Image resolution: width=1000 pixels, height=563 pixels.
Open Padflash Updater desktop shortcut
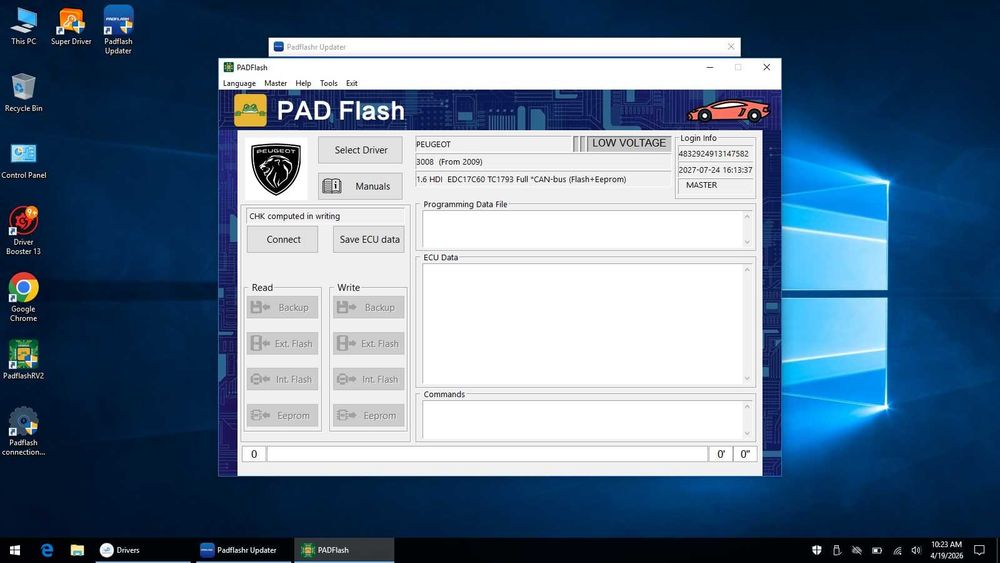[118, 30]
